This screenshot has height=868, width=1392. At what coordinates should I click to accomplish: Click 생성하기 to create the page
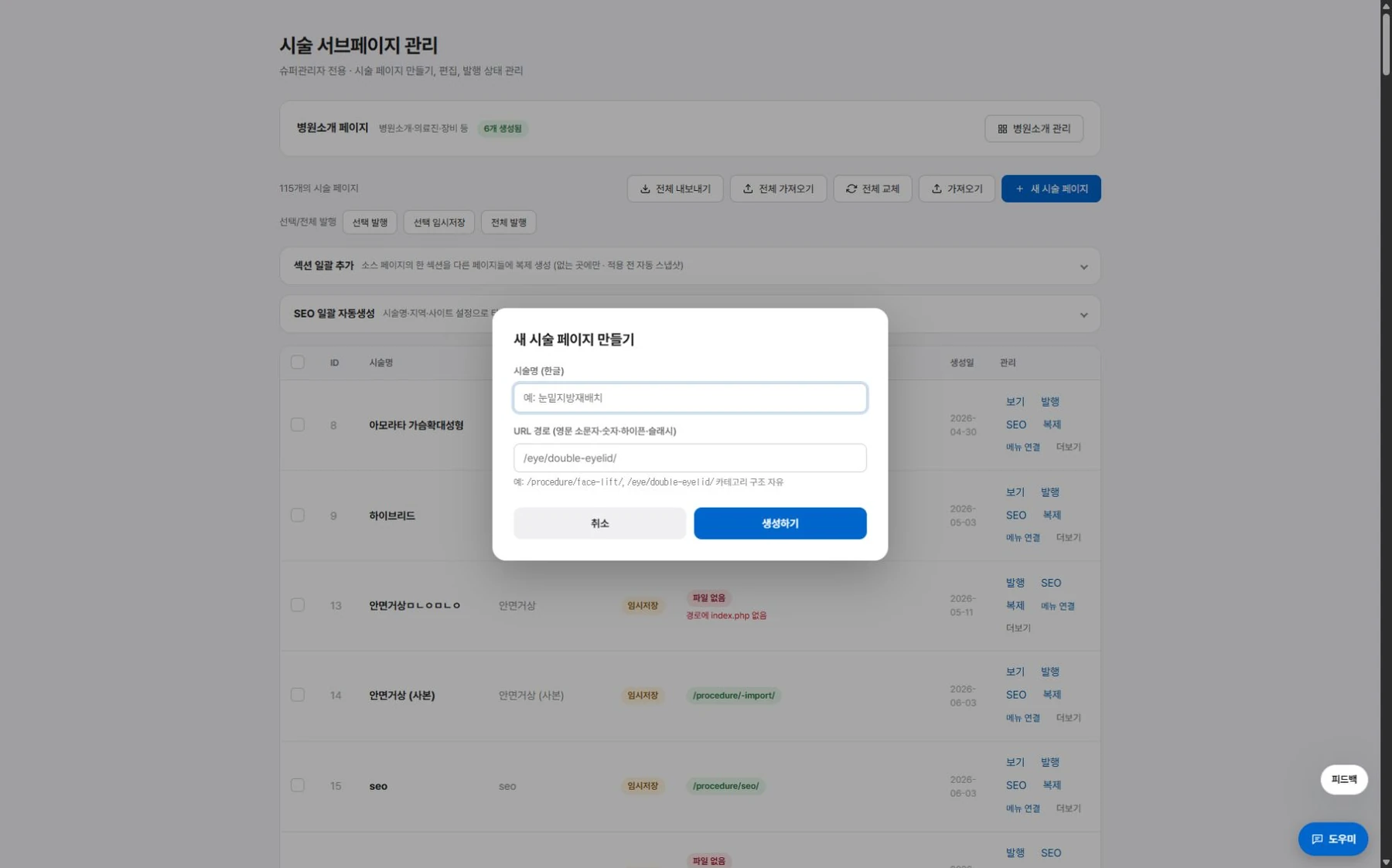click(780, 523)
